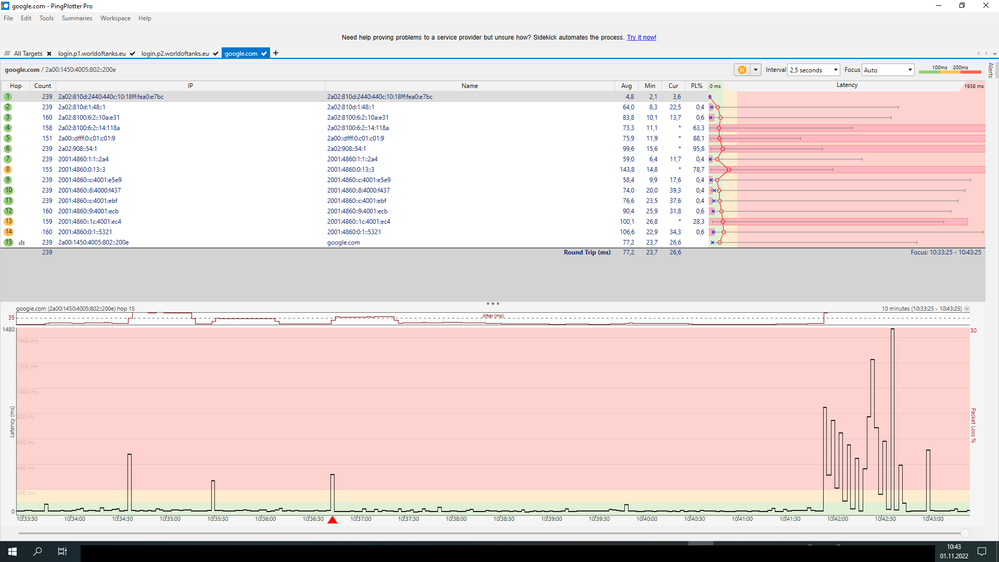
Task: Click the three-dot panel splitter handle
Action: 492,304
